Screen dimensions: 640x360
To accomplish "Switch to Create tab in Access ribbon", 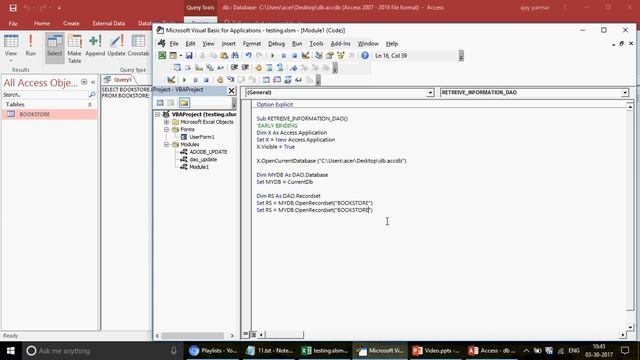I will (71, 23).
